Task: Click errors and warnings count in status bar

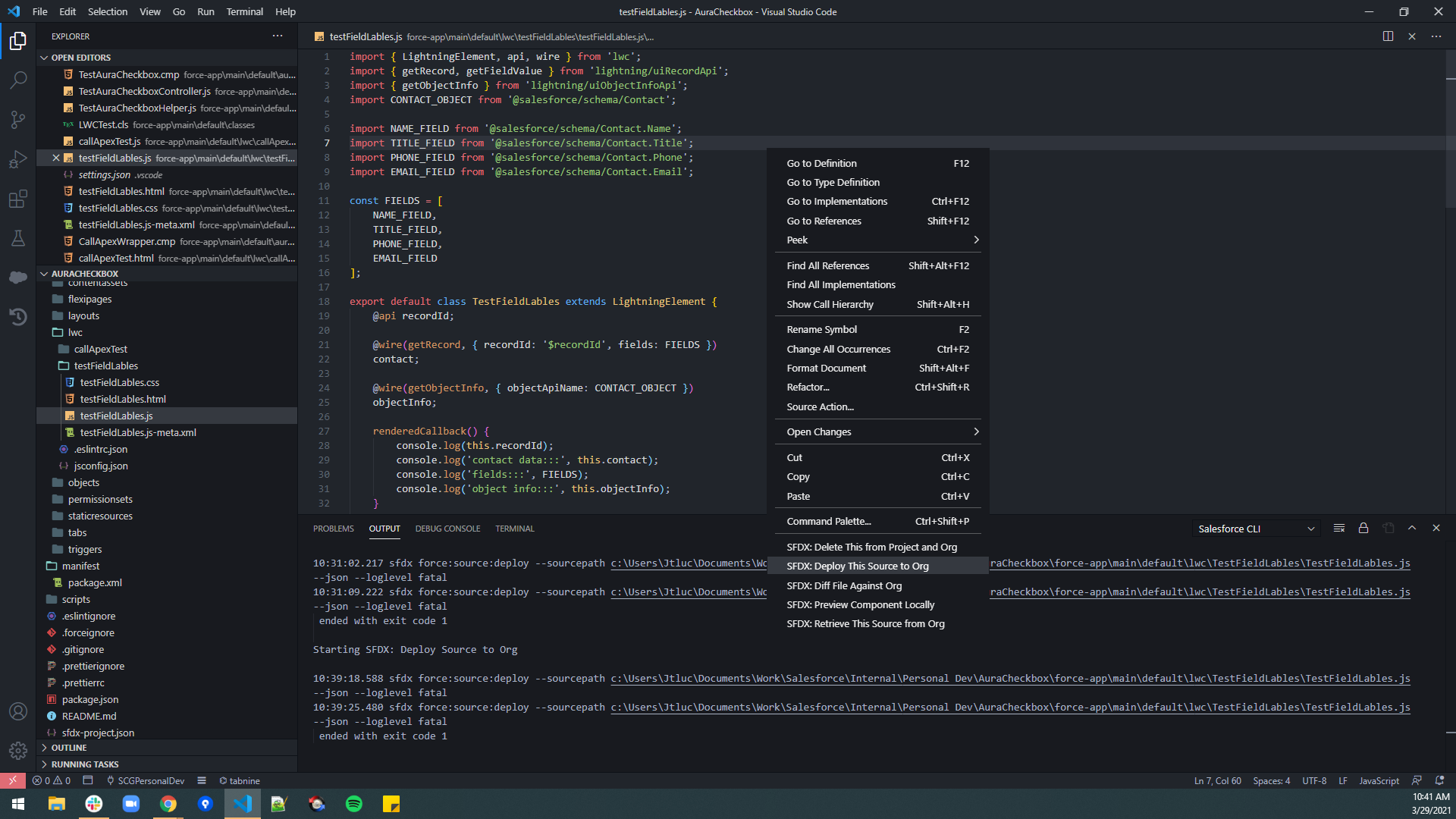Action: 52,780
